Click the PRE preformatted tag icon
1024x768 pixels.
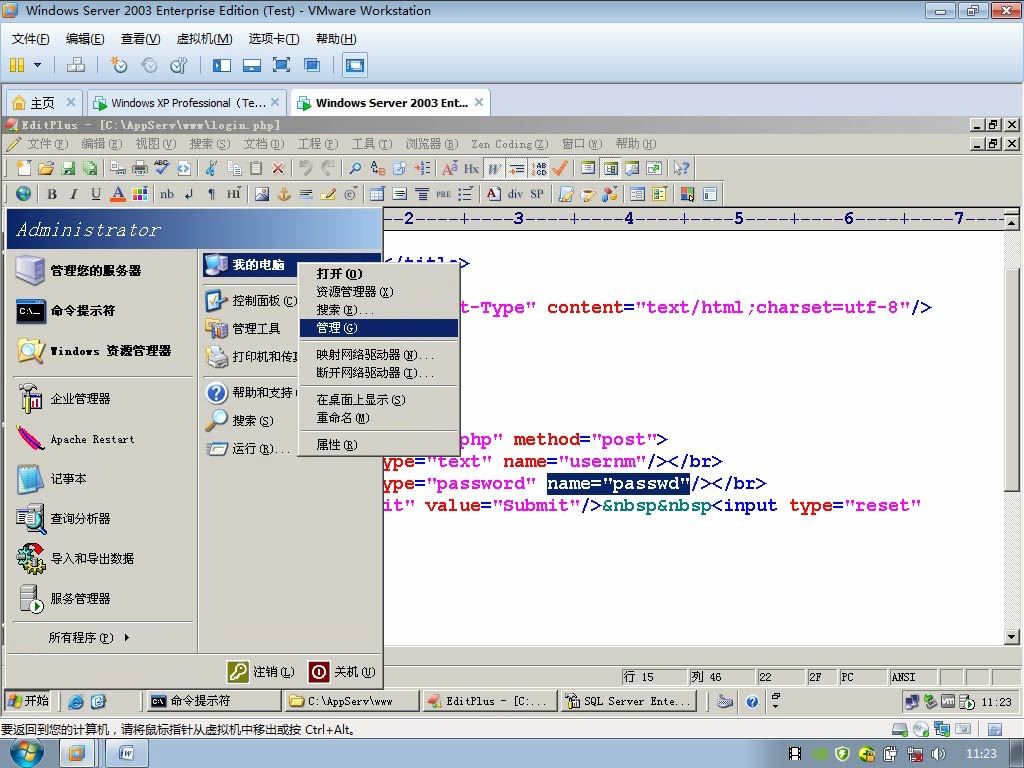pos(443,194)
